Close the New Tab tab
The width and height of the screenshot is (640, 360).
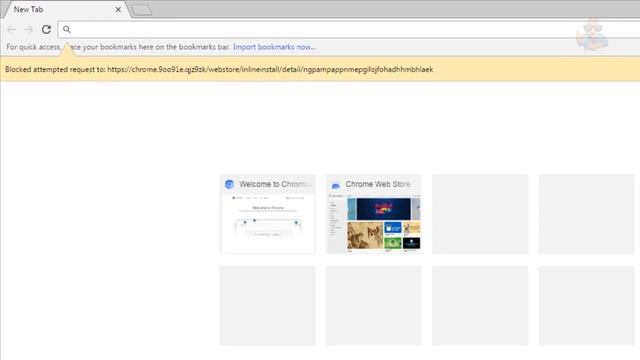[118, 9]
